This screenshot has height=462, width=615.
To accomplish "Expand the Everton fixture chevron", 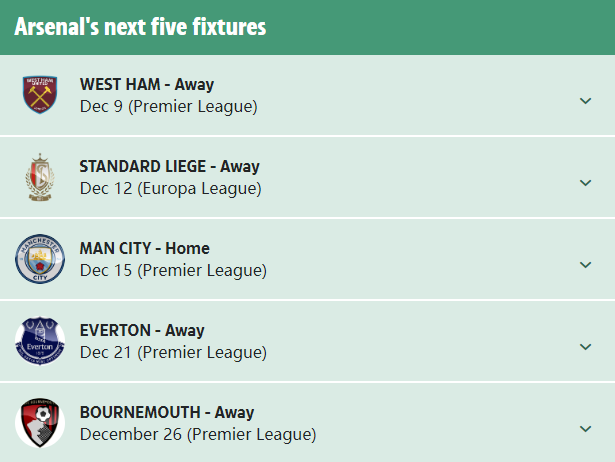I will coord(586,347).
